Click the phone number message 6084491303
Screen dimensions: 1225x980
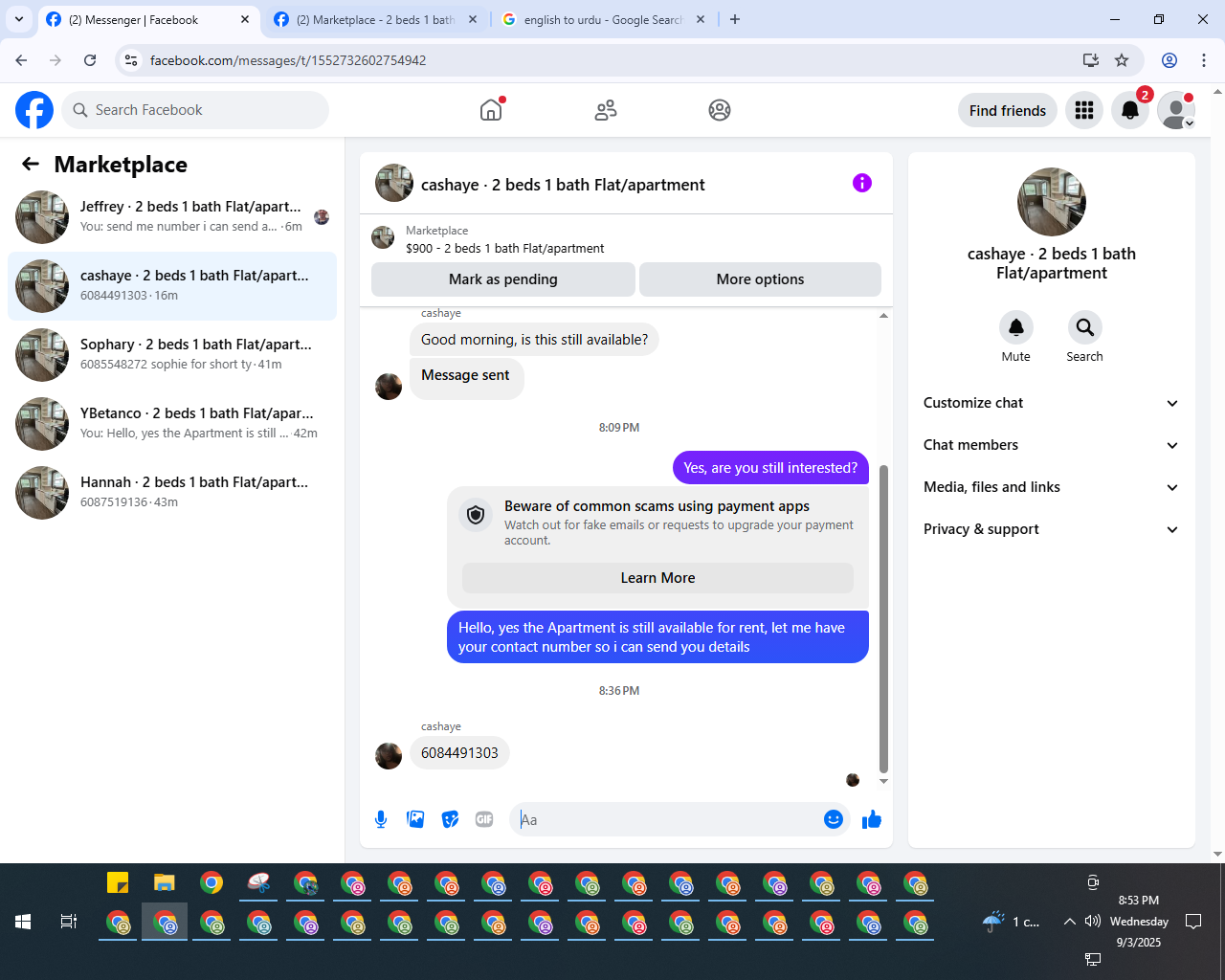coord(459,753)
